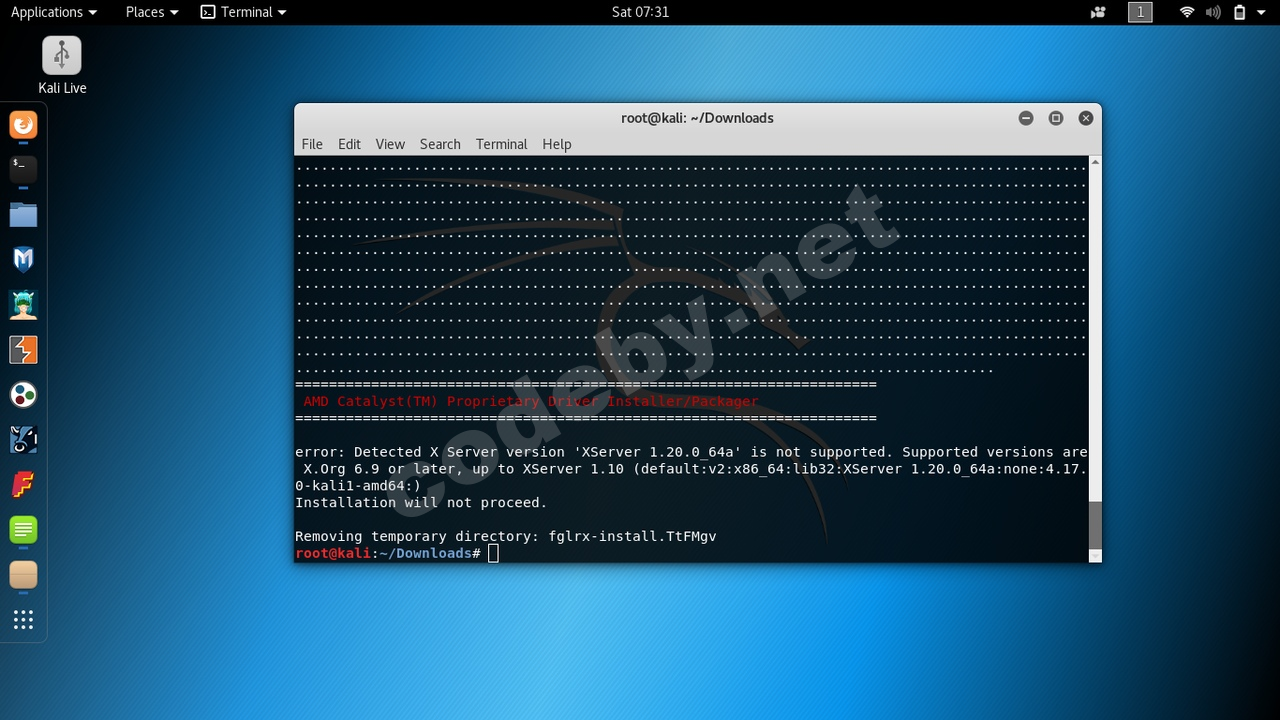
Task: Open the Terminal app menu in top bar
Action: point(243,12)
